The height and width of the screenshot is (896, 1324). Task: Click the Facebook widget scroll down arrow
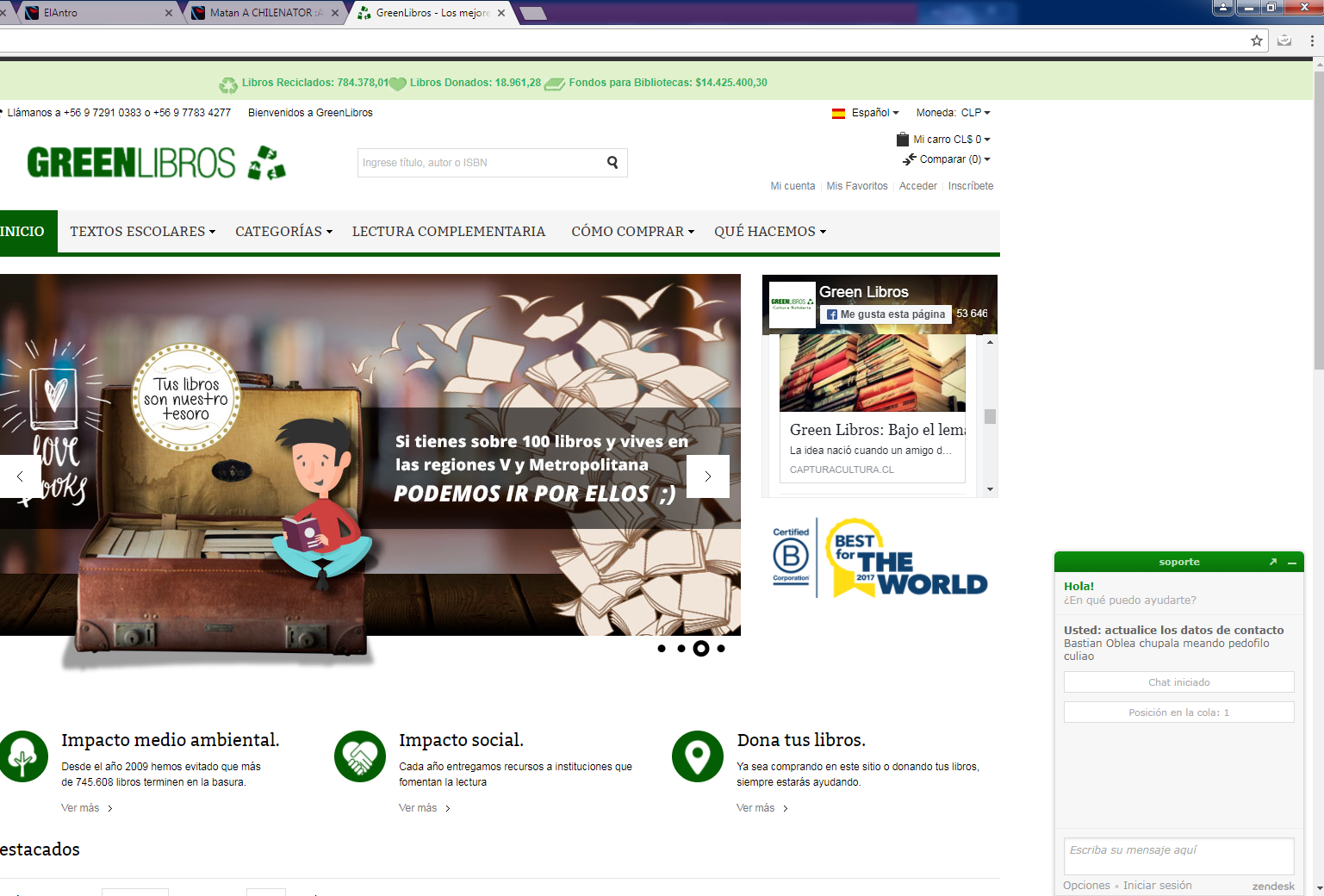(991, 489)
